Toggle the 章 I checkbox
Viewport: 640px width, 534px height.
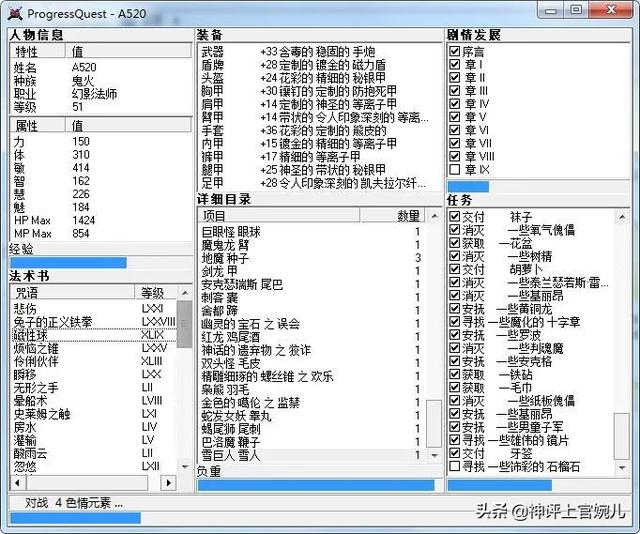tap(454, 65)
